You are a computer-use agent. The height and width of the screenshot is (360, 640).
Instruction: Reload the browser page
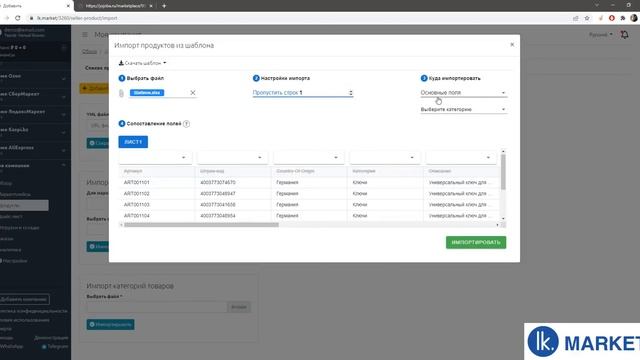[x=18, y=18]
